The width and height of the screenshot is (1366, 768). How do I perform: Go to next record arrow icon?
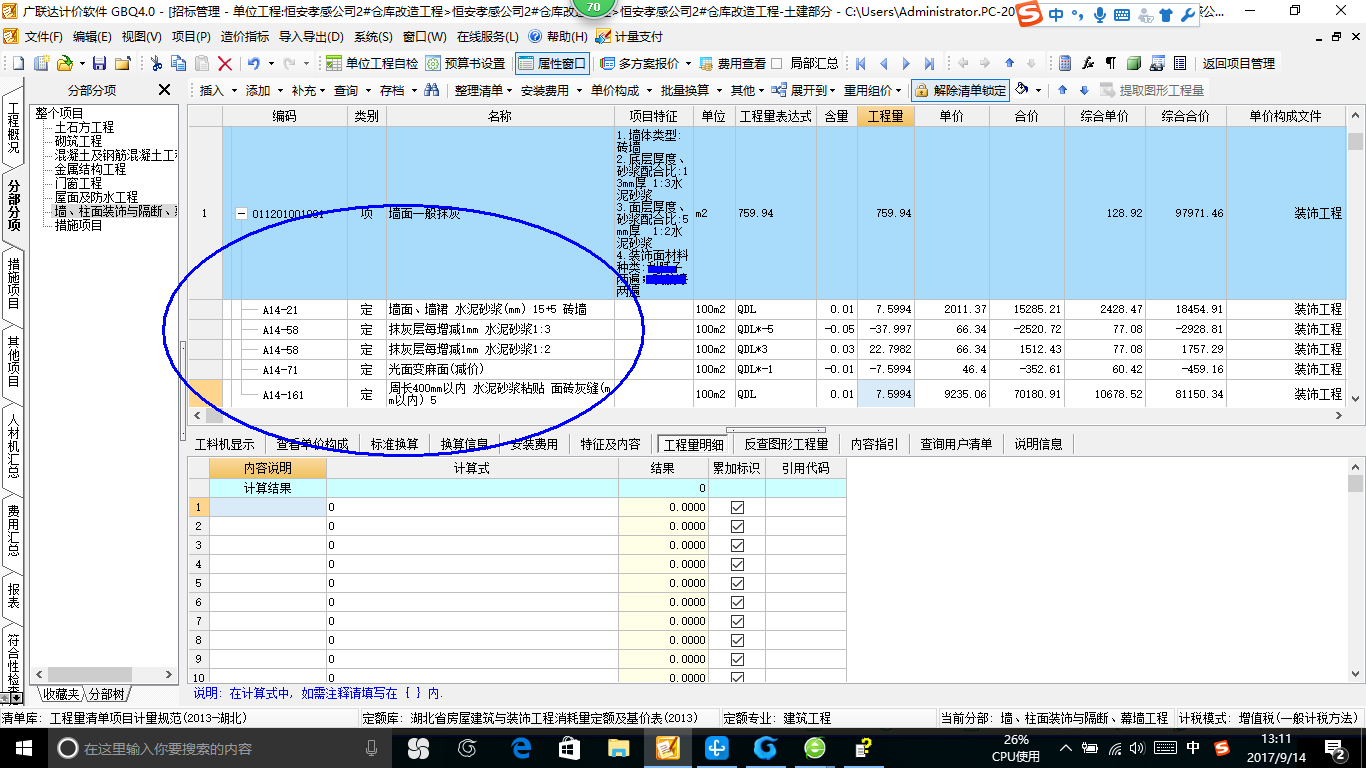click(906, 63)
